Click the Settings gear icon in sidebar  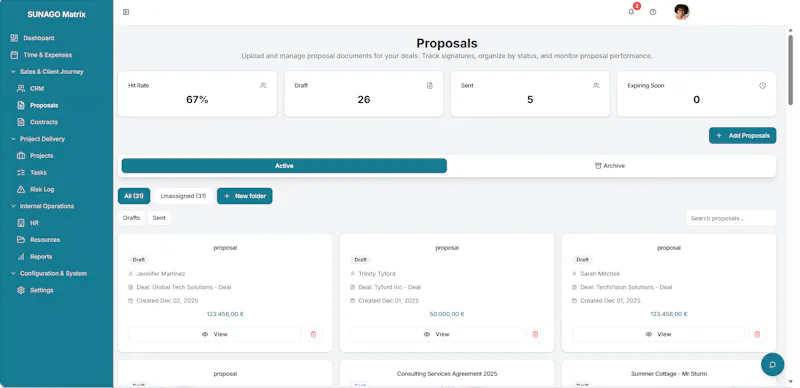(x=21, y=290)
